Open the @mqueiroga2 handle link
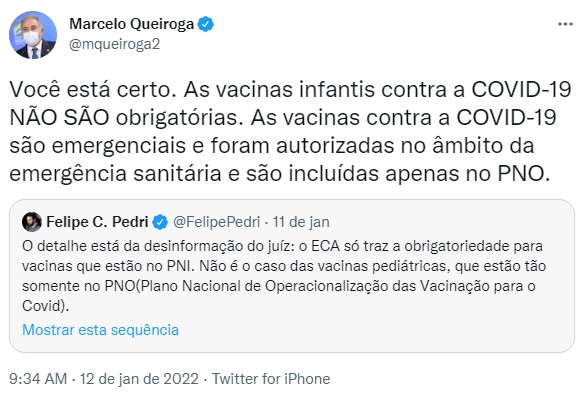The width and height of the screenshot is (588, 394). click(x=115, y=44)
